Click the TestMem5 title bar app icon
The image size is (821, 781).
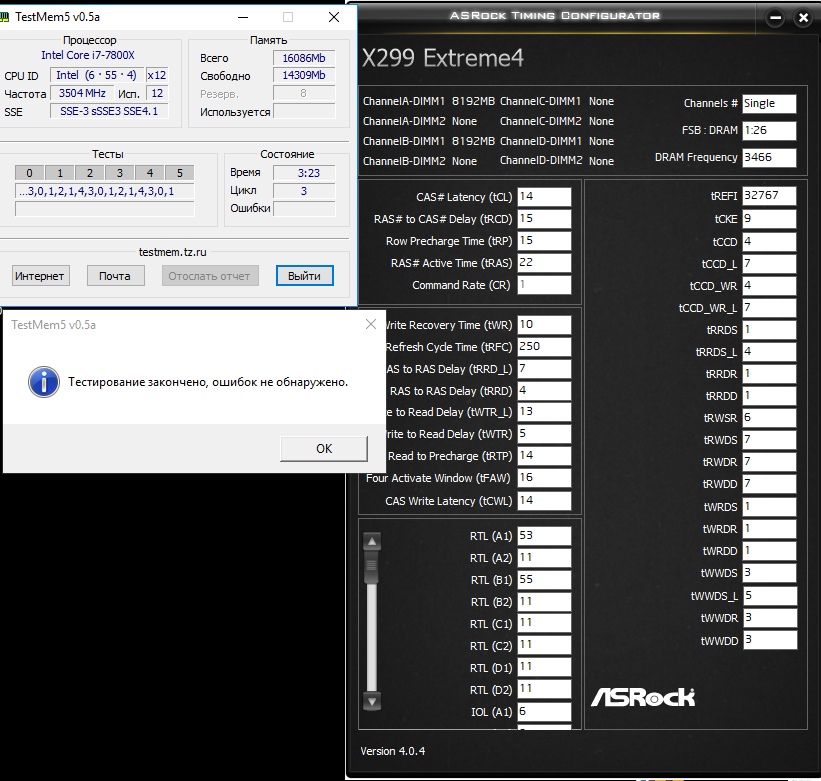[x=4, y=17]
